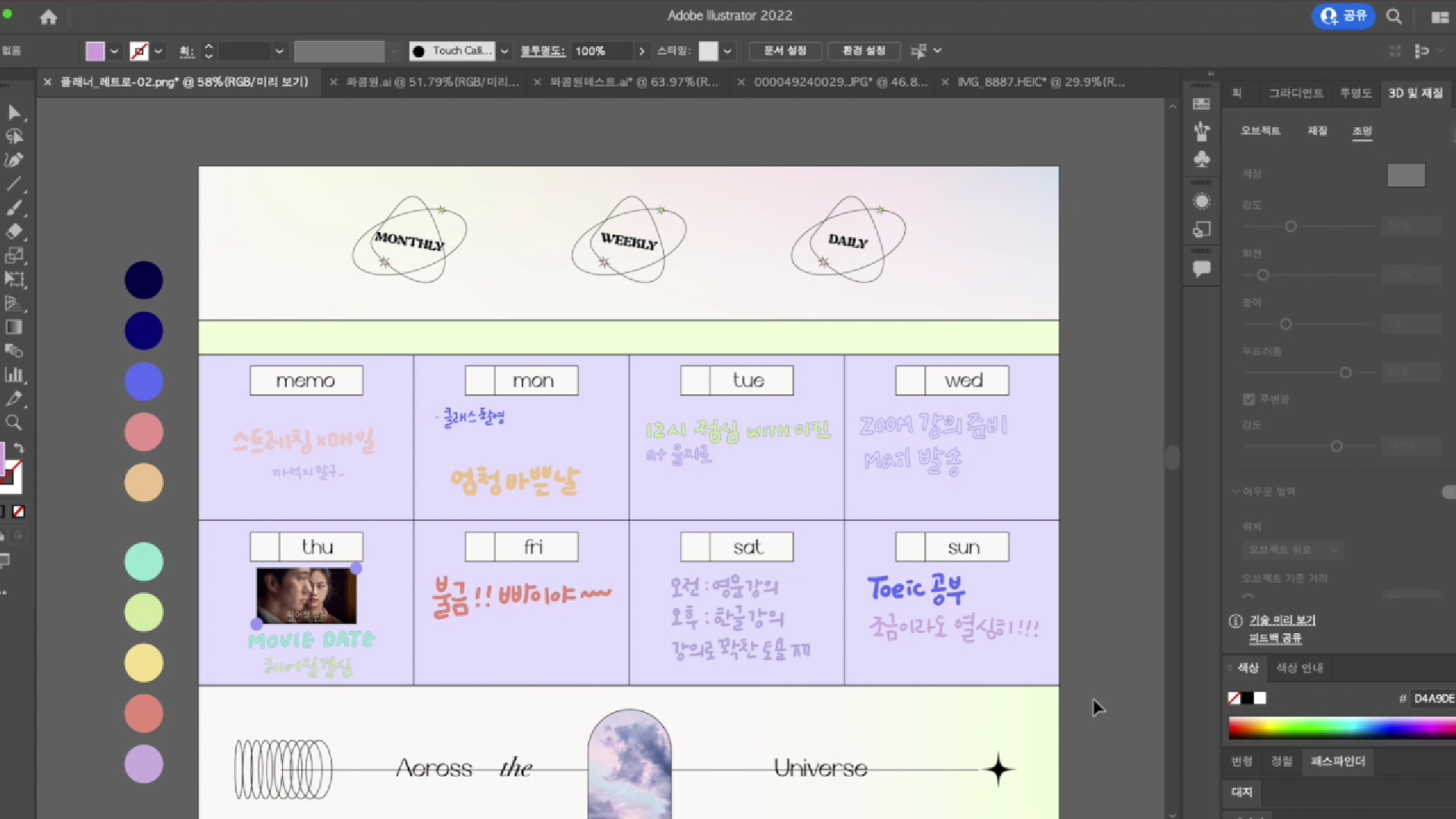Select the Pen tool

pos(14,160)
